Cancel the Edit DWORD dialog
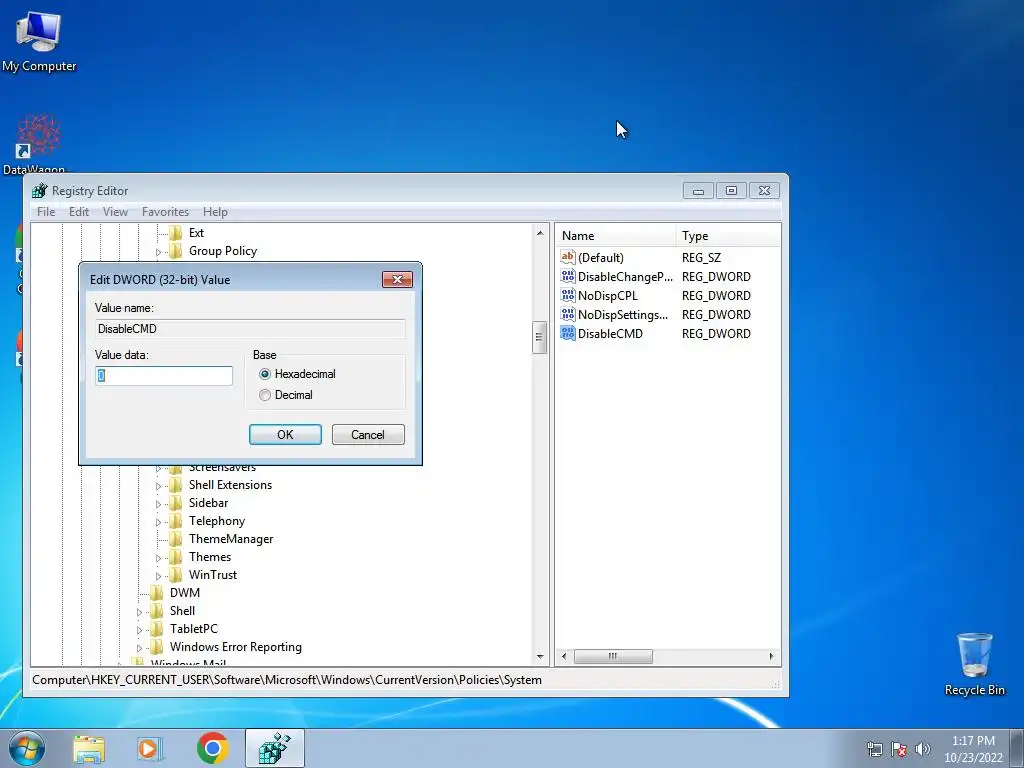This screenshot has height=768, width=1024. pos(368,435)
